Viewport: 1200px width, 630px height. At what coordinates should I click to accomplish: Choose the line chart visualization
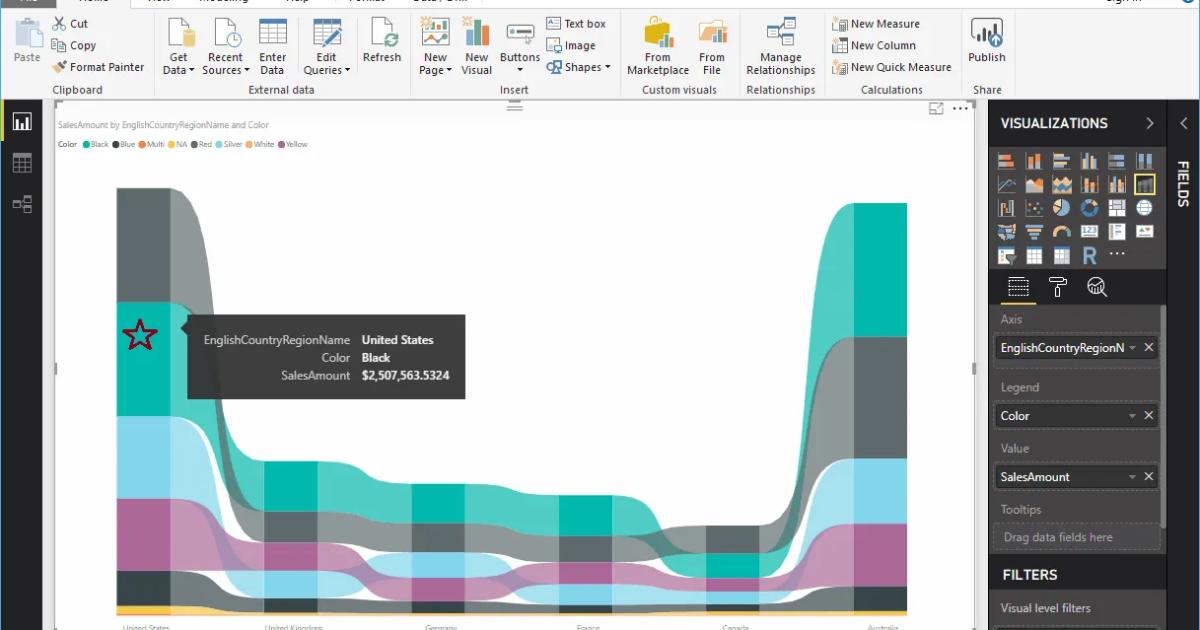tap(1007, 185)
